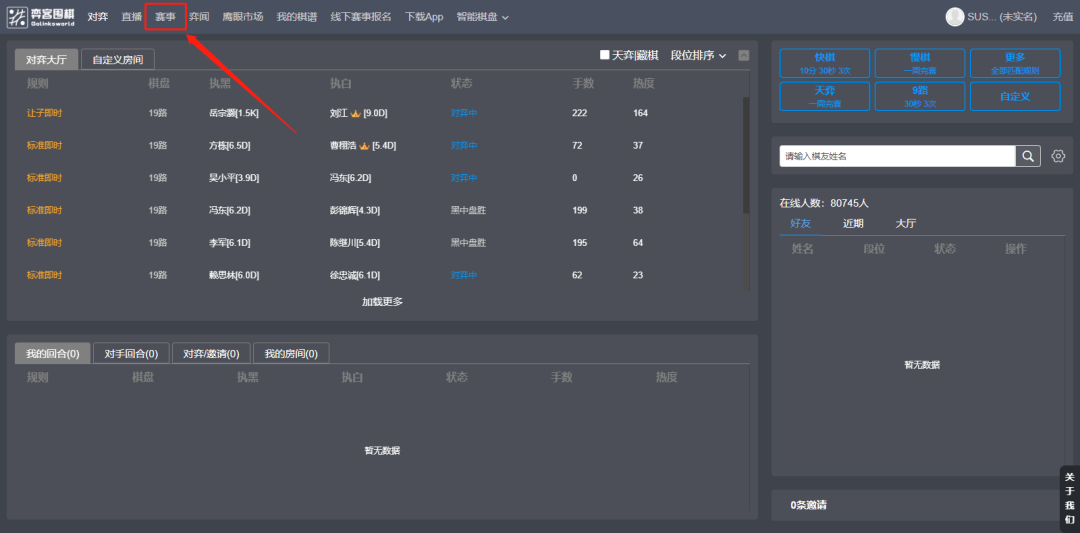Screen dimensions: 1080x533
Task: Select the 好友 tab
Action: click(801, 224)
